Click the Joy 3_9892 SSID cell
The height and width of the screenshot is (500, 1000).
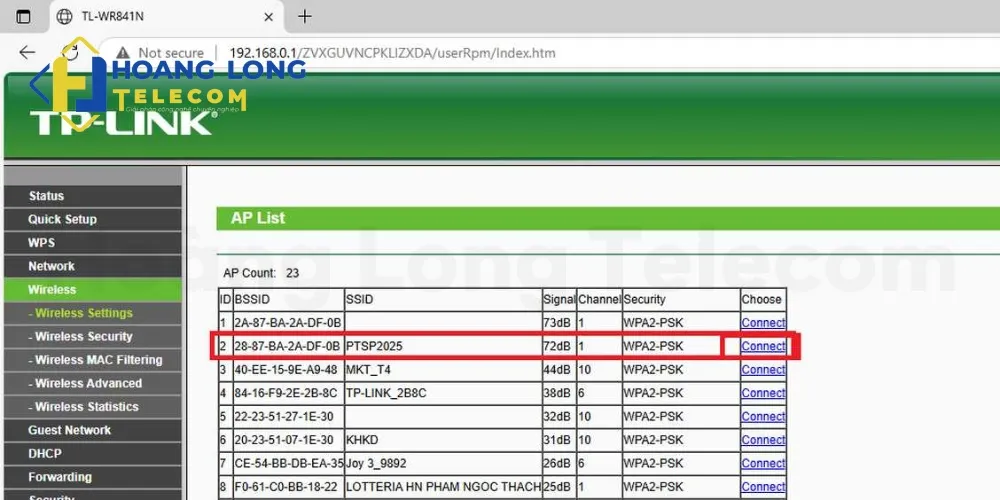coord(443,464)
